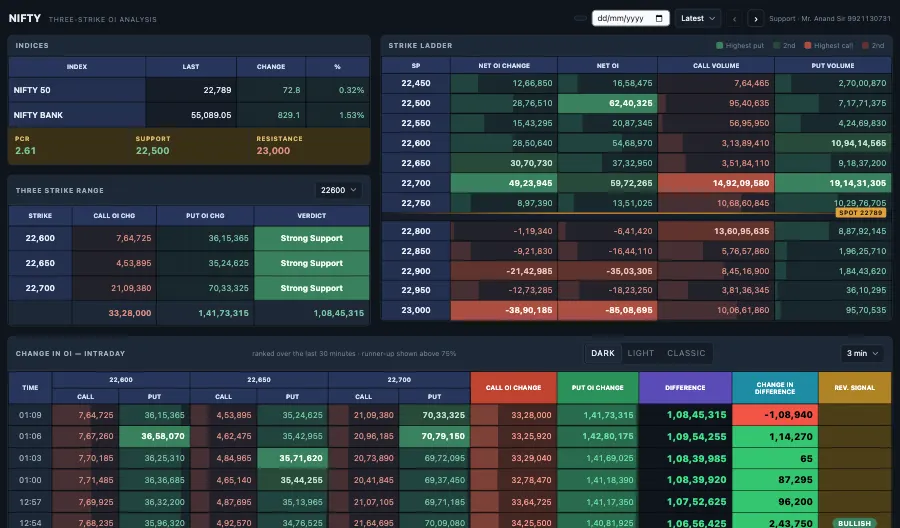This screenshot has width=900, height=528.
Task: Click the small pill indicator left of date field
Action: [x=580, y=18]
